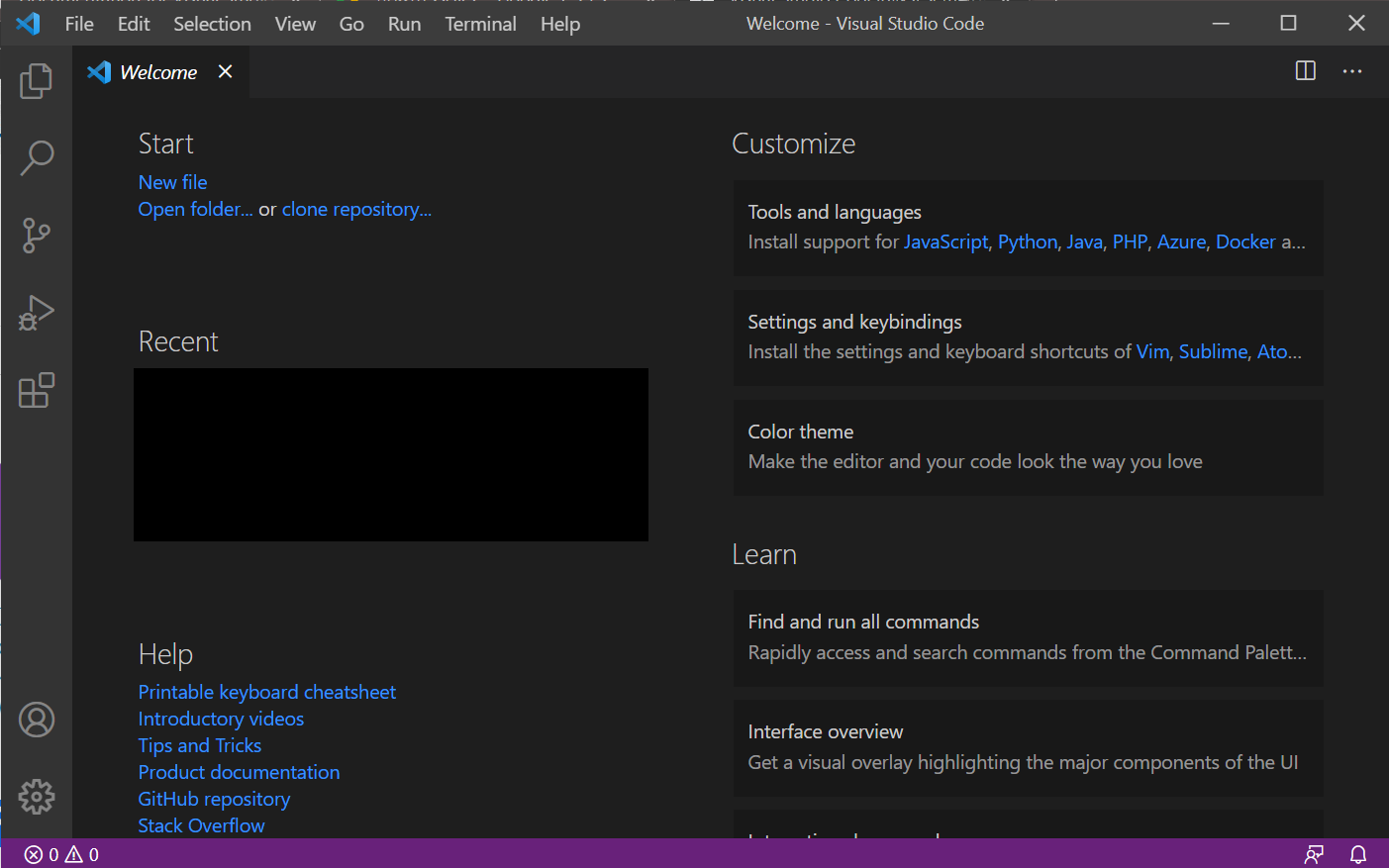The width and height of the screenshot is (1389, 868).
Task: Install Azure support link
Action: [1181, 241]
